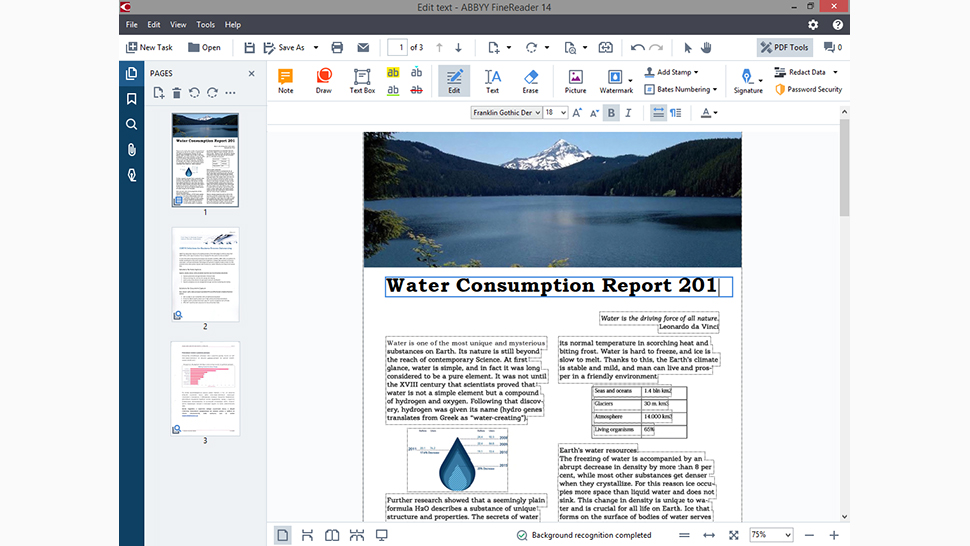The image size is (970, 546).
Task: Go to the next page arrow
Action: point(458,48)
